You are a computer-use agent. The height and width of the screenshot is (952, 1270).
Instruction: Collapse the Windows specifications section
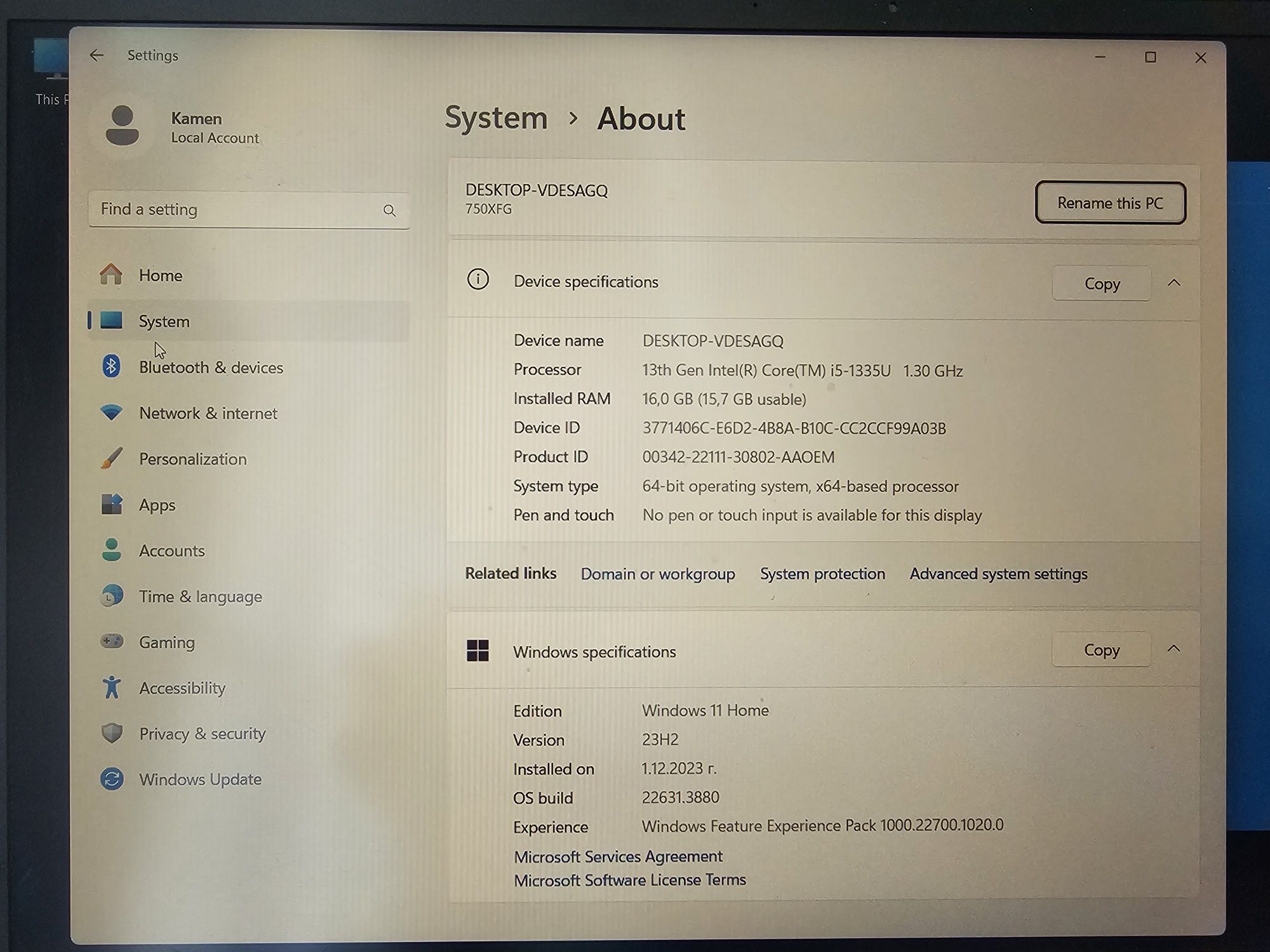point(1173,649)
